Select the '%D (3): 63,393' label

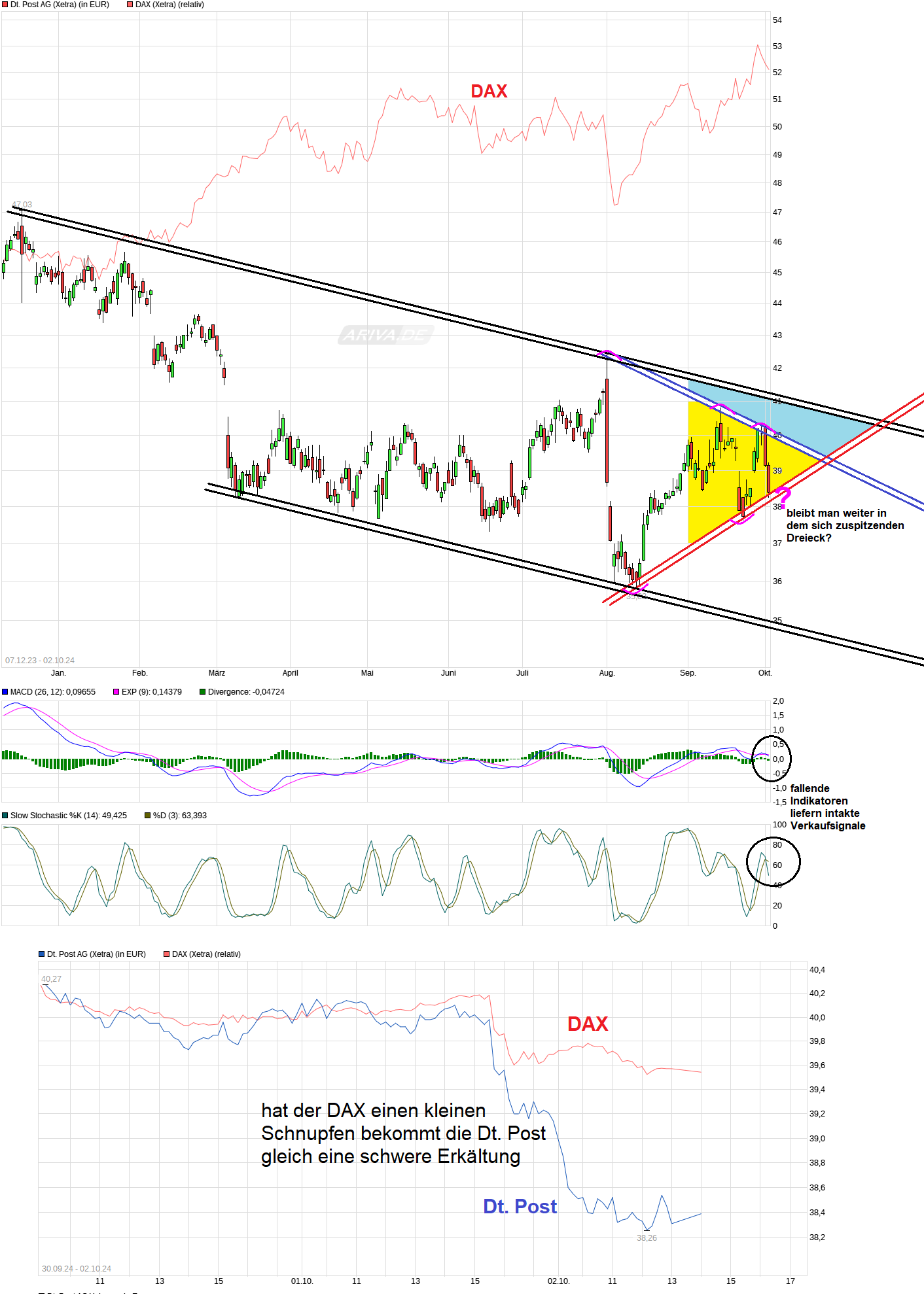click(180, 815)
